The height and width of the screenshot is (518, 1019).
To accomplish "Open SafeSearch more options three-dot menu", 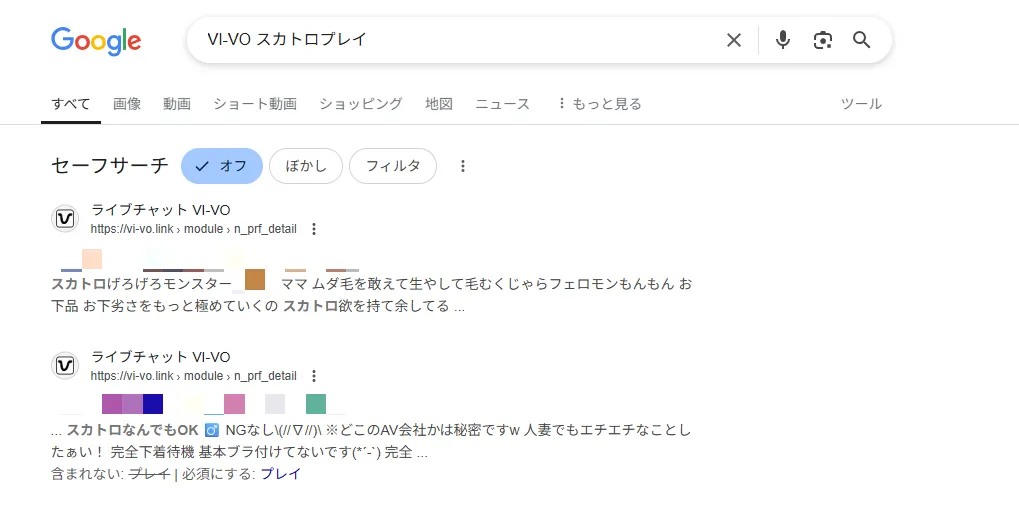I will 463,166.
